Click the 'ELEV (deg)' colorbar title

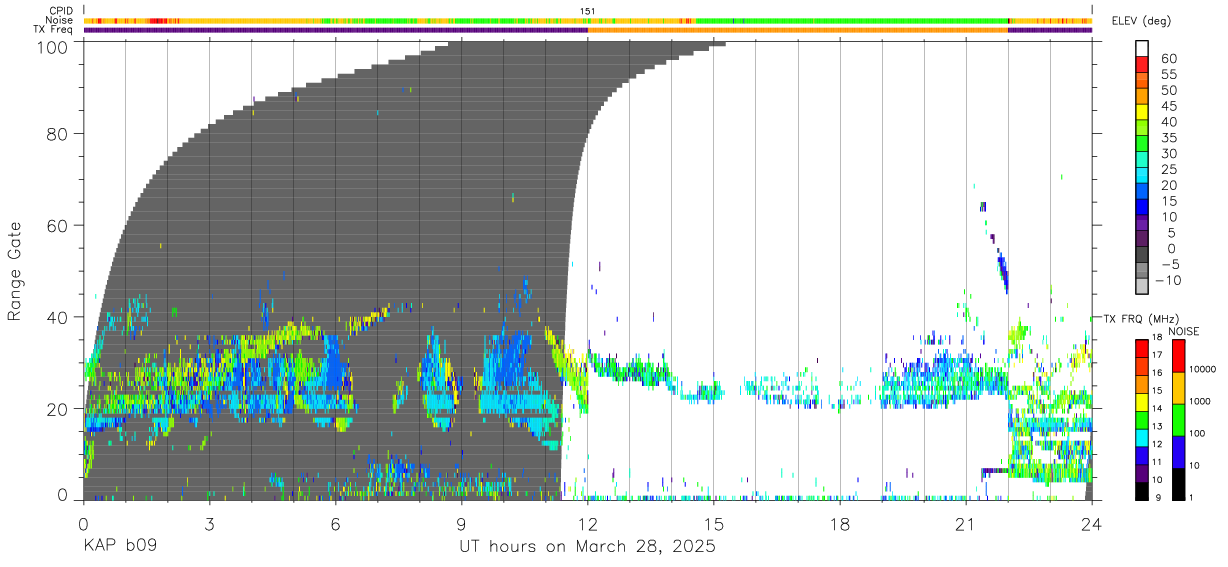(x=1142, y=21)
